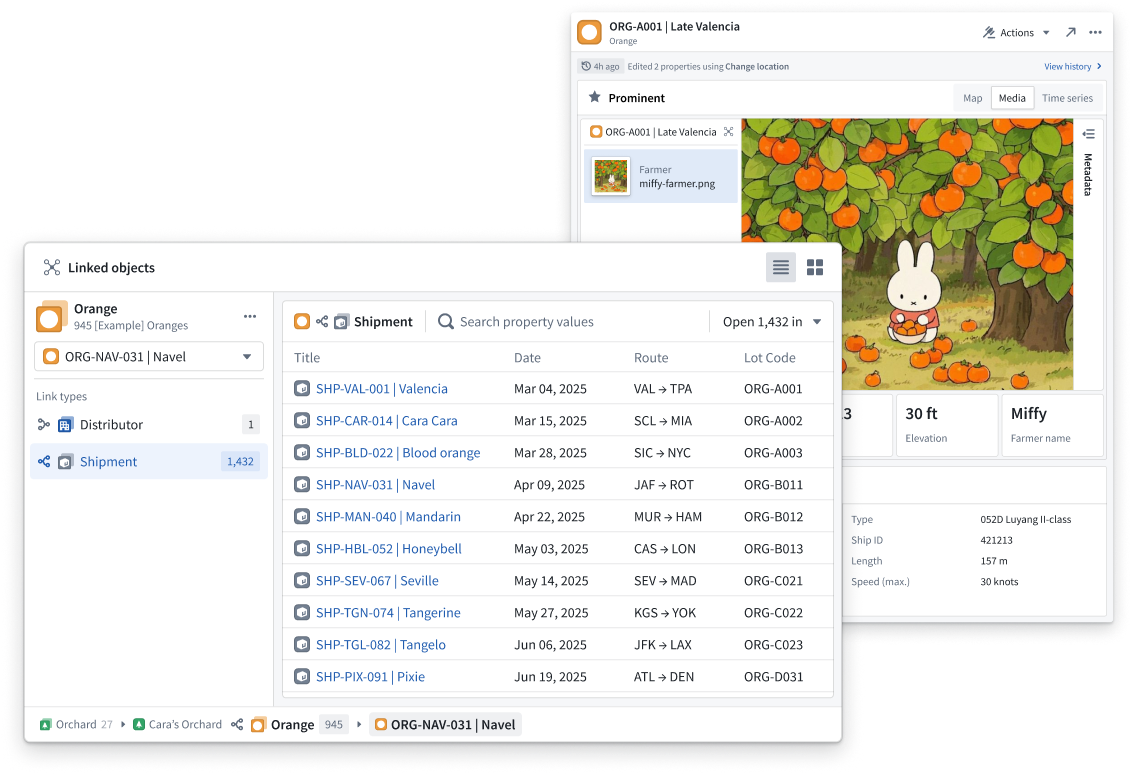
Task: Open SHP-PIX-091 | Pixie link
Action: (370, 677)
